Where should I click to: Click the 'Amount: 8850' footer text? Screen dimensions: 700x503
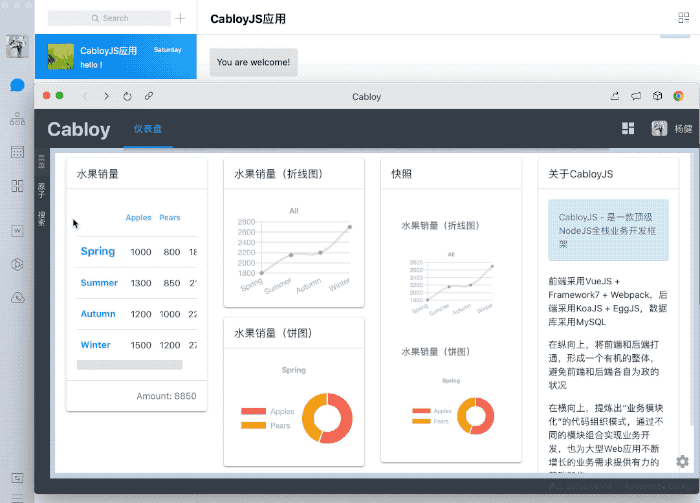[x=167, y=396]
